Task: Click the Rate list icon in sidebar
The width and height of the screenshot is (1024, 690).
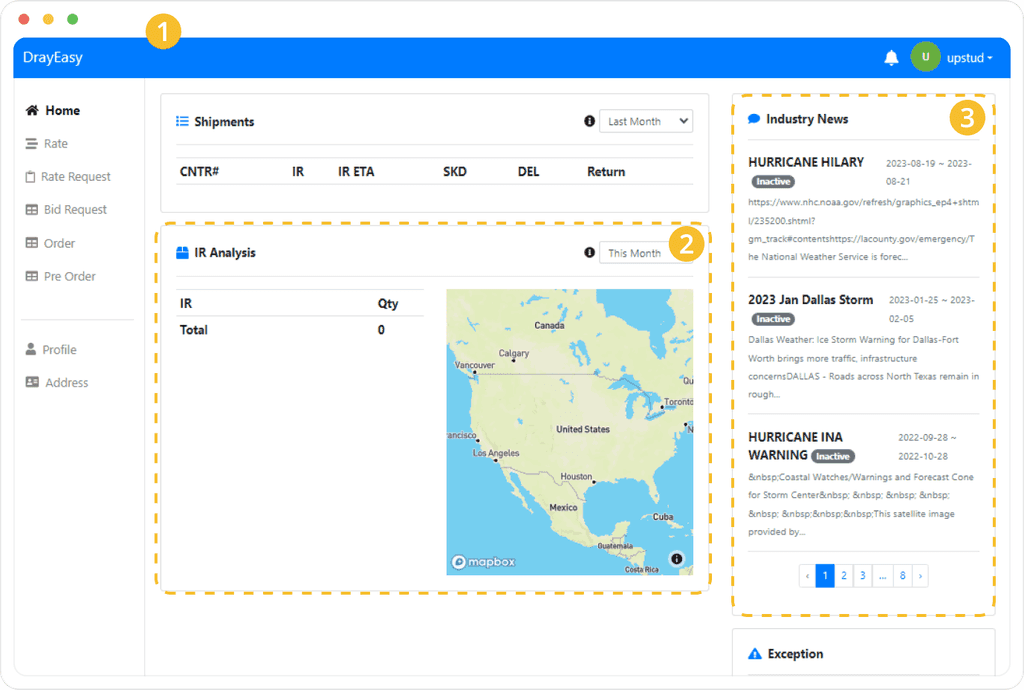Action: point(31,144)
